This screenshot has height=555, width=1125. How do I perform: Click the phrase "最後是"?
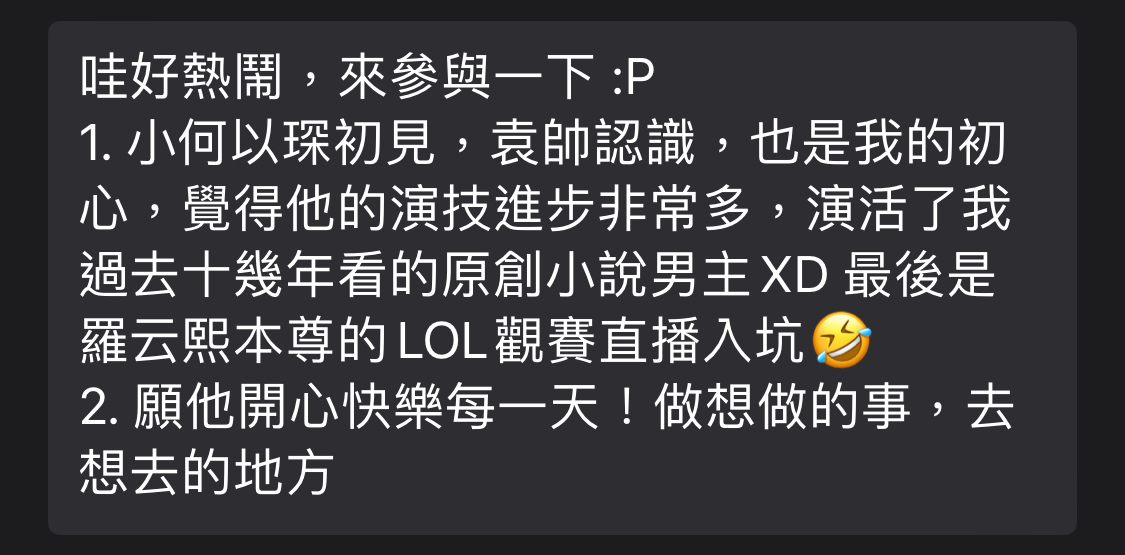[920, 276]
